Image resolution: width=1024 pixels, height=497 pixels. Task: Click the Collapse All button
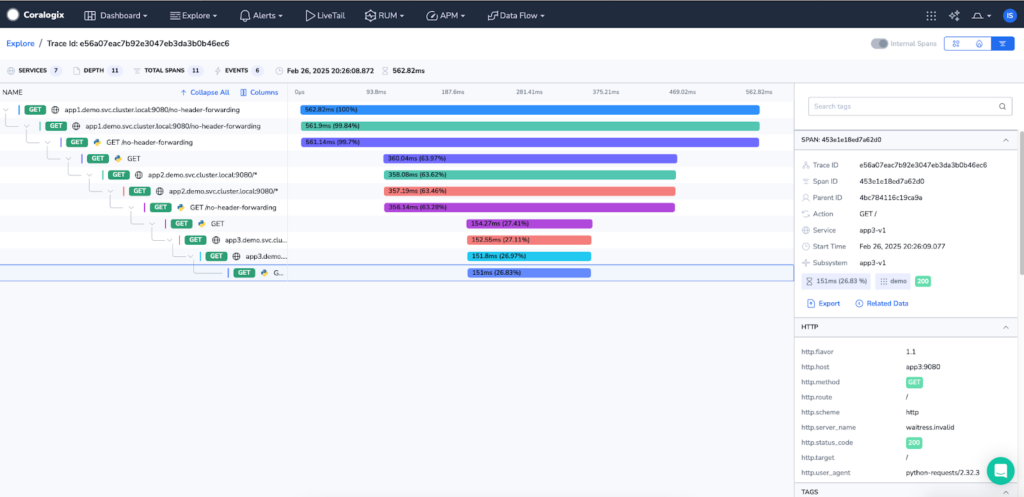coord(205,92)
